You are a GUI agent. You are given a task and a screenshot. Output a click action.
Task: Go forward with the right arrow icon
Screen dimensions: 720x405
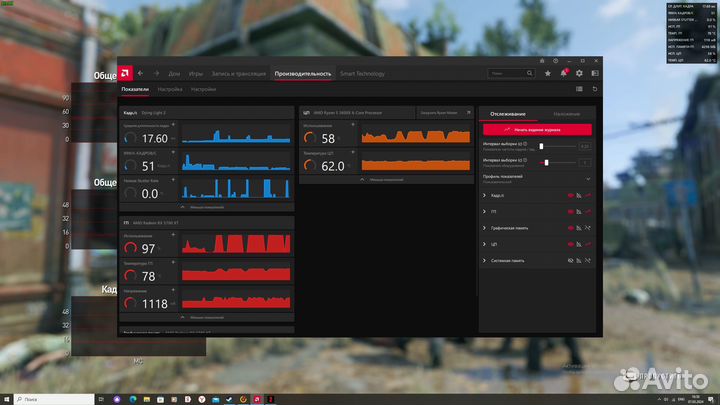click(x=156, y=73)
